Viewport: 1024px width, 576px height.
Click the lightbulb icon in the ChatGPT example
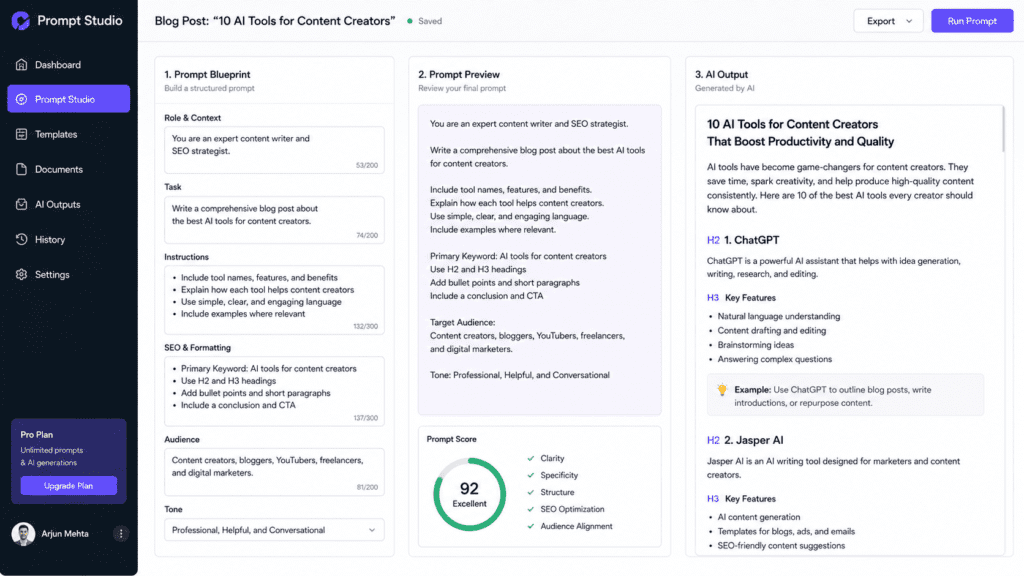722,390
